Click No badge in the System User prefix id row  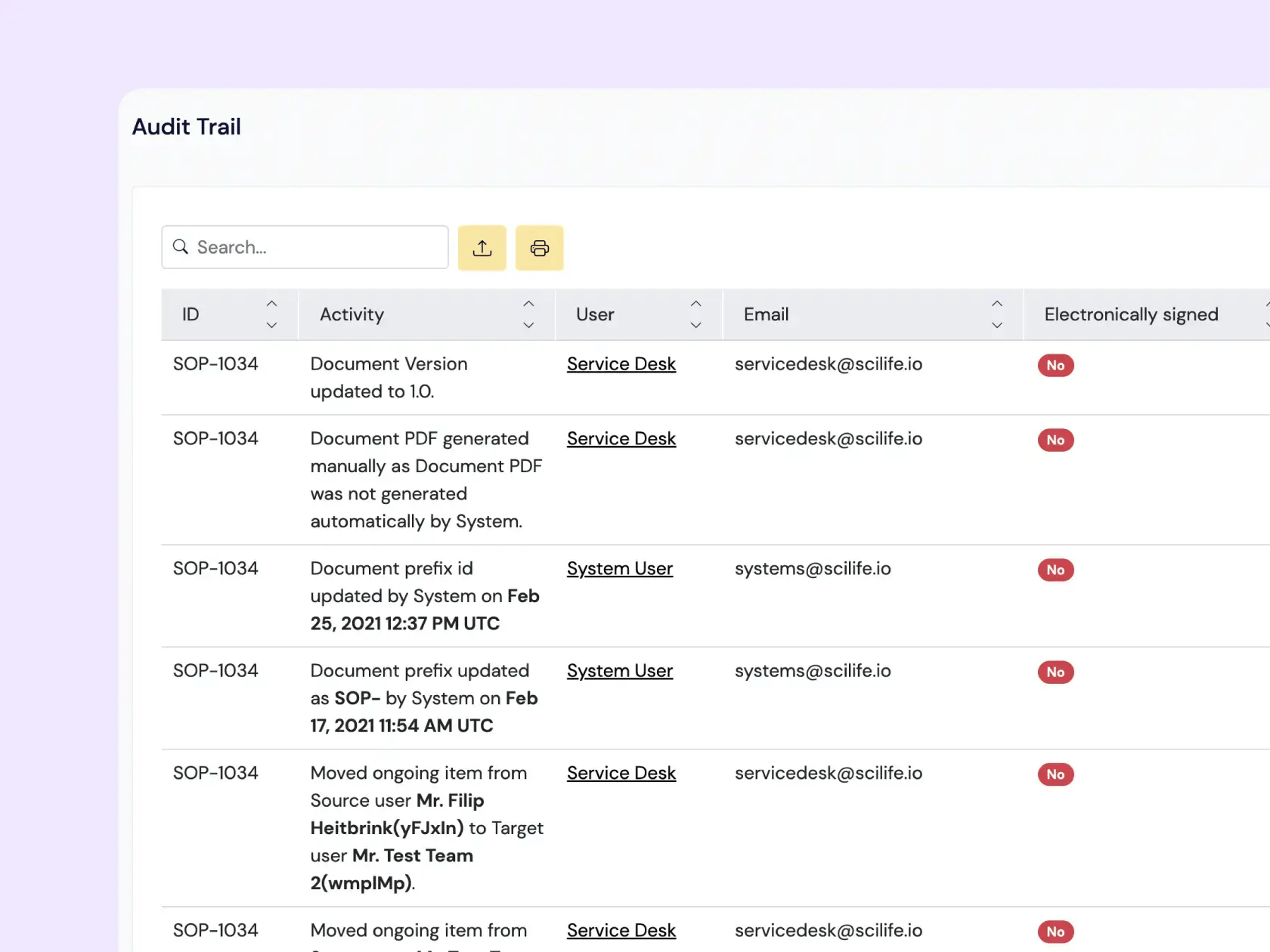[1055, 570]
